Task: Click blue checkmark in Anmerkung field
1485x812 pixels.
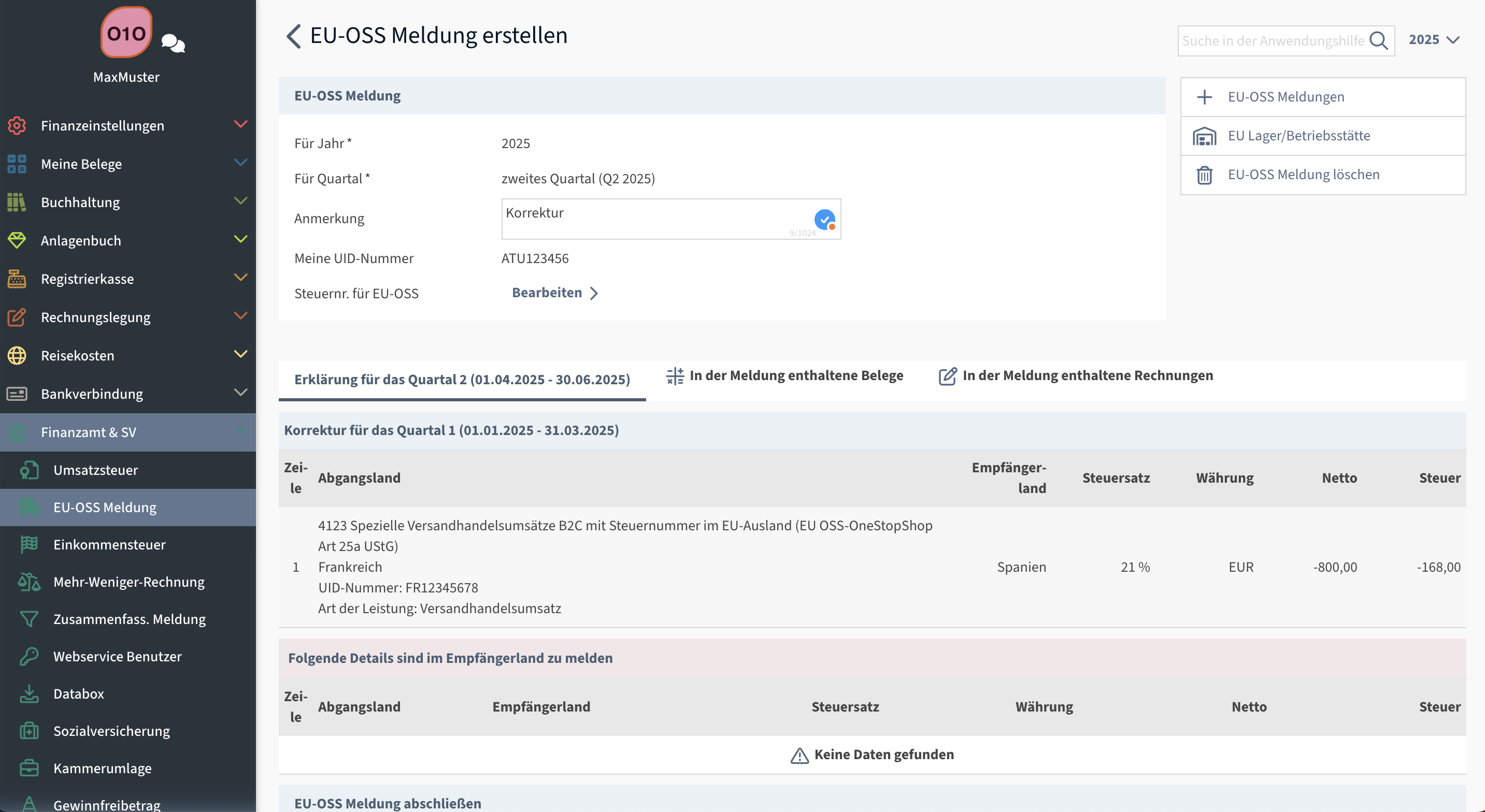Action: click(x=824, y=219)
